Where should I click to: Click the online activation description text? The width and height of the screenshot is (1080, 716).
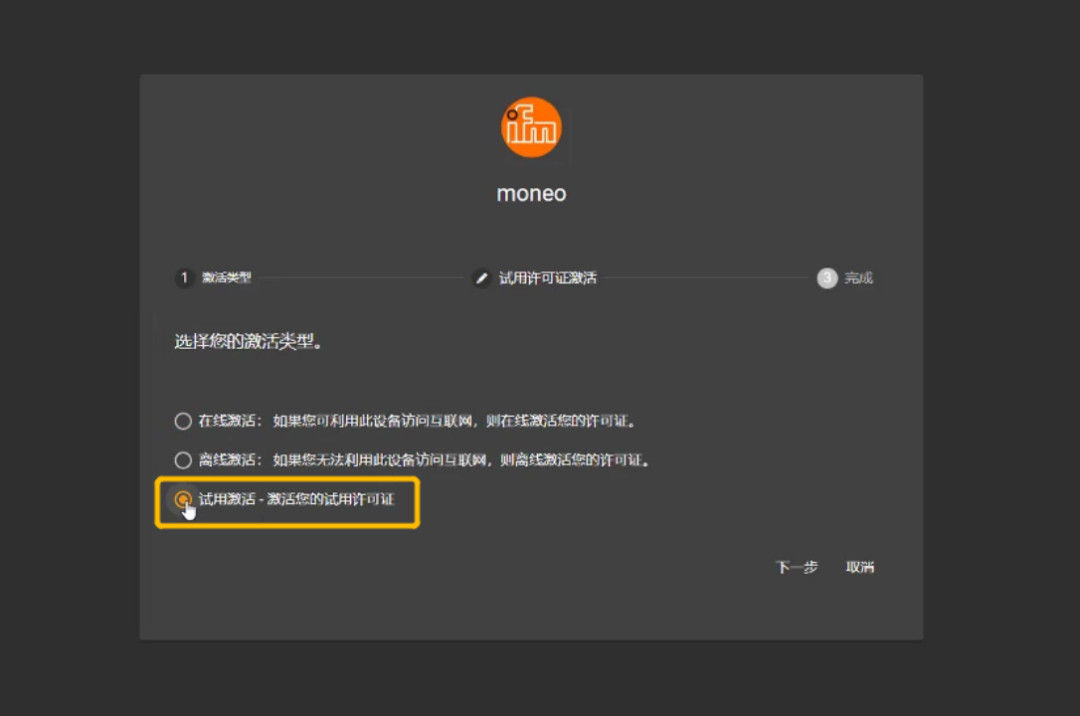pos(455,421)
